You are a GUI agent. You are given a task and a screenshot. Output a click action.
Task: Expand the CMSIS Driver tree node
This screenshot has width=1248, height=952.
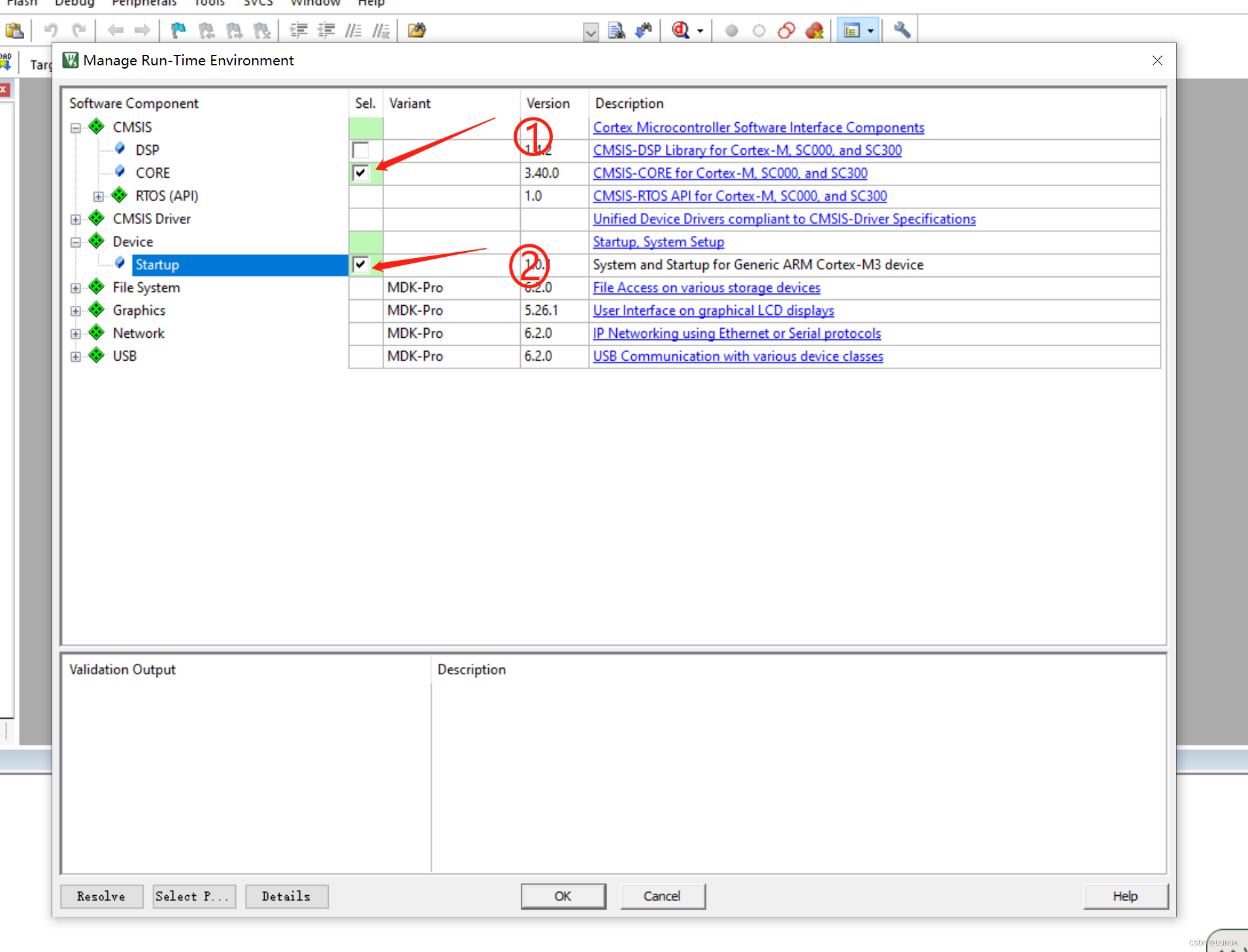coord(76,220)
